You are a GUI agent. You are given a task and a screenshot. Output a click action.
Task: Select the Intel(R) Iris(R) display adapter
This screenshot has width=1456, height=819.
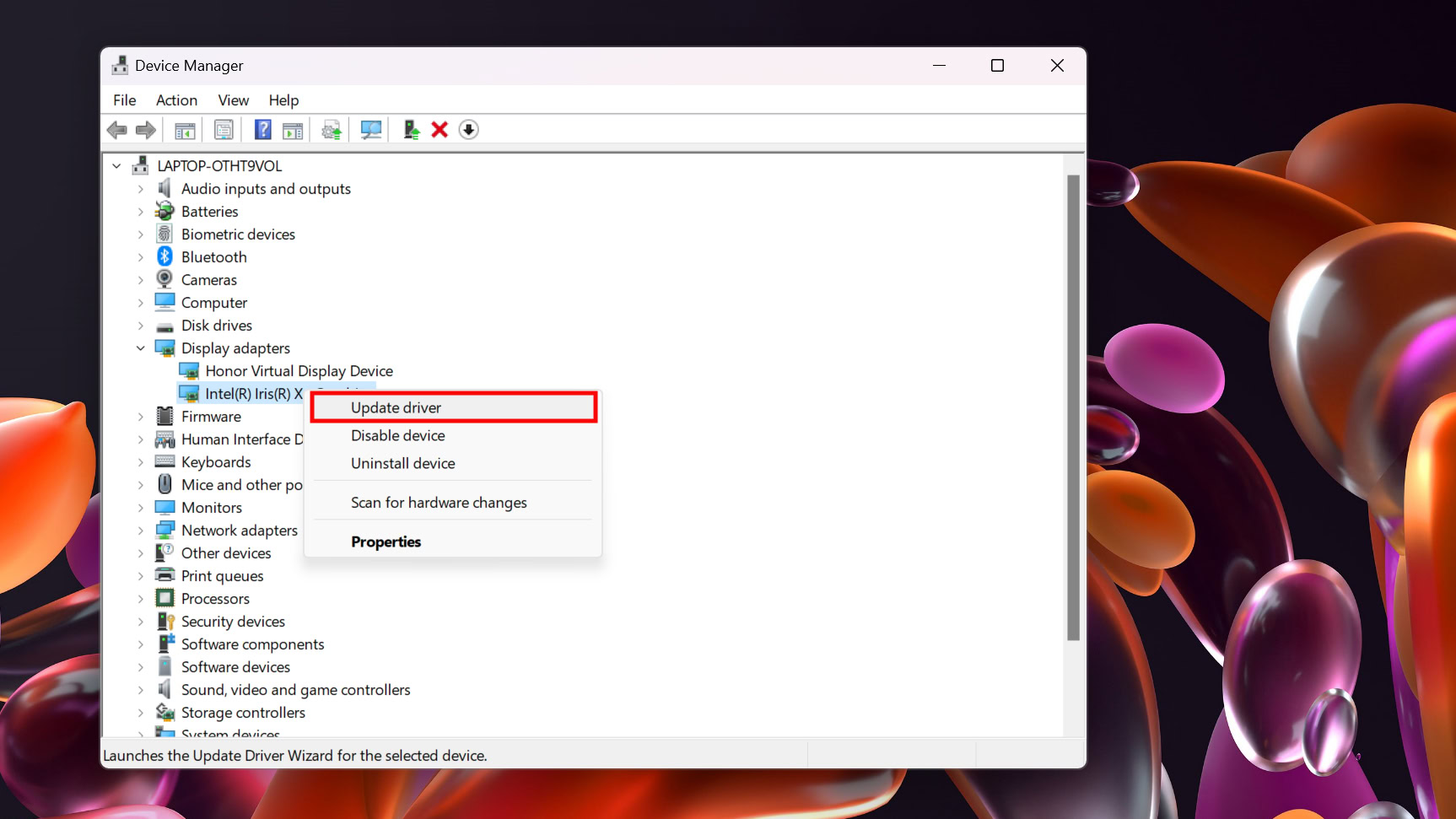point(254,394)
